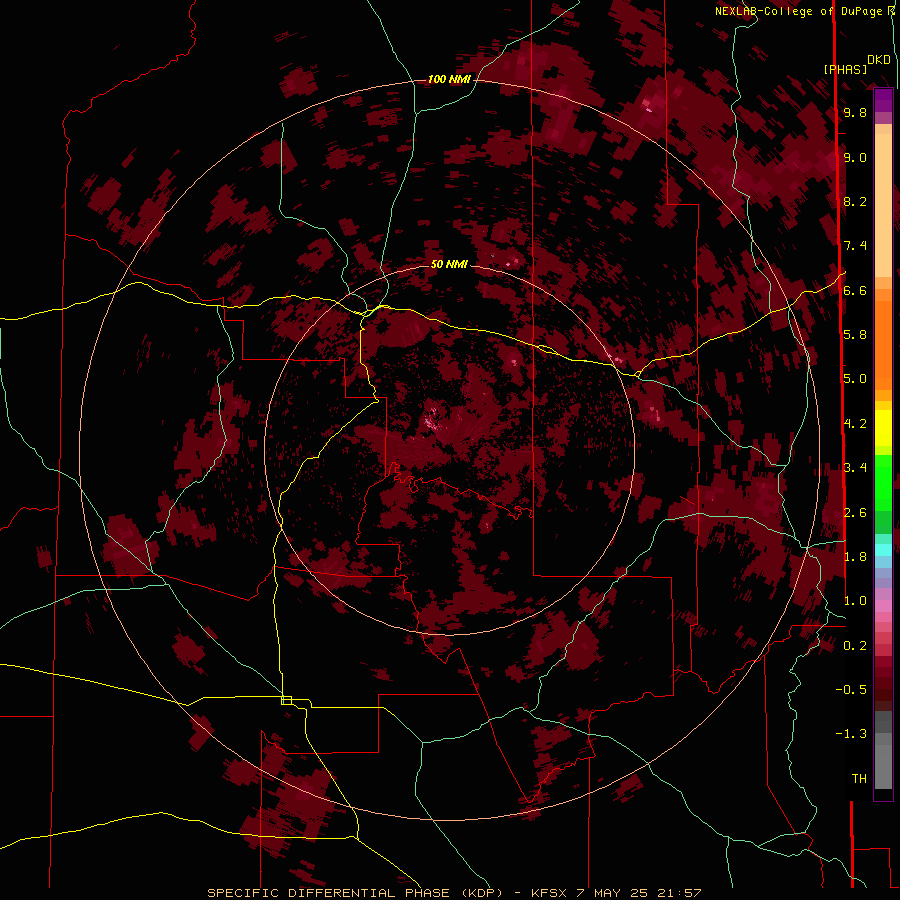This screenshot has height=900, width=900.
Task: Click the peach segment of the color bar
Action: pyautogui.click(x=883, y=205)
